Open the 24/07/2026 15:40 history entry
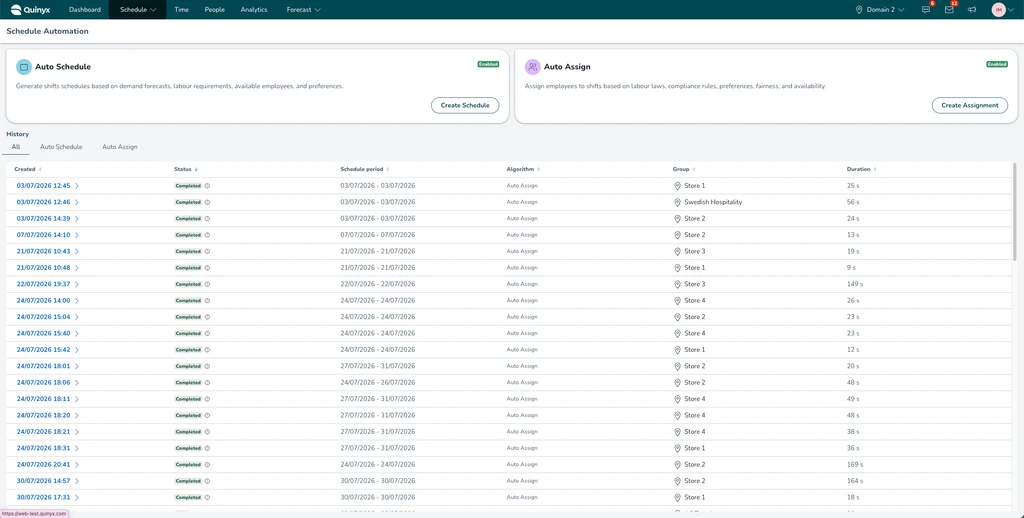The height and width of the screenshot is (518, 1024). 44,333
